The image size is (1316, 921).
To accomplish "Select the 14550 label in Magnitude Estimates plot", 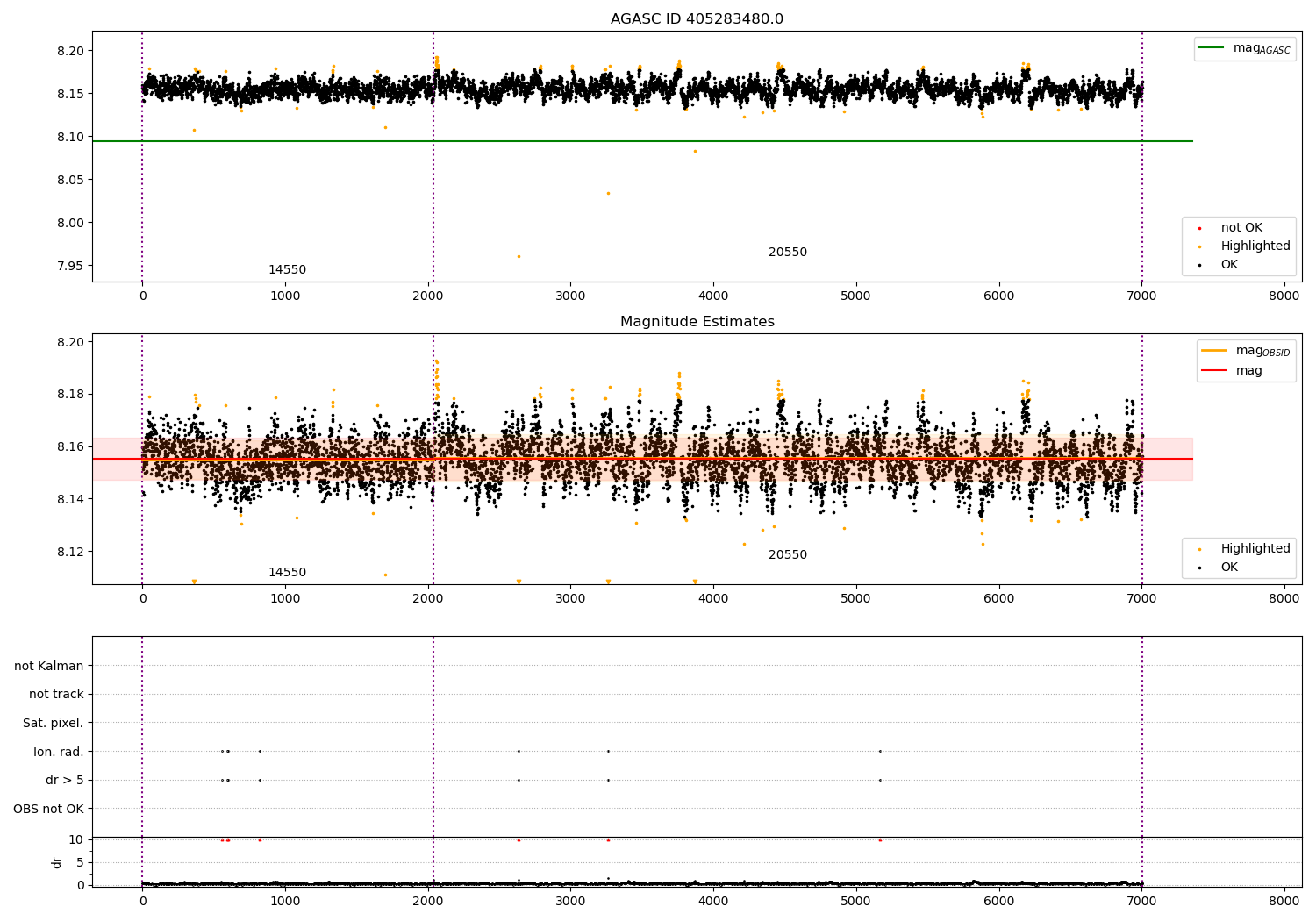I will click(287, 573).
